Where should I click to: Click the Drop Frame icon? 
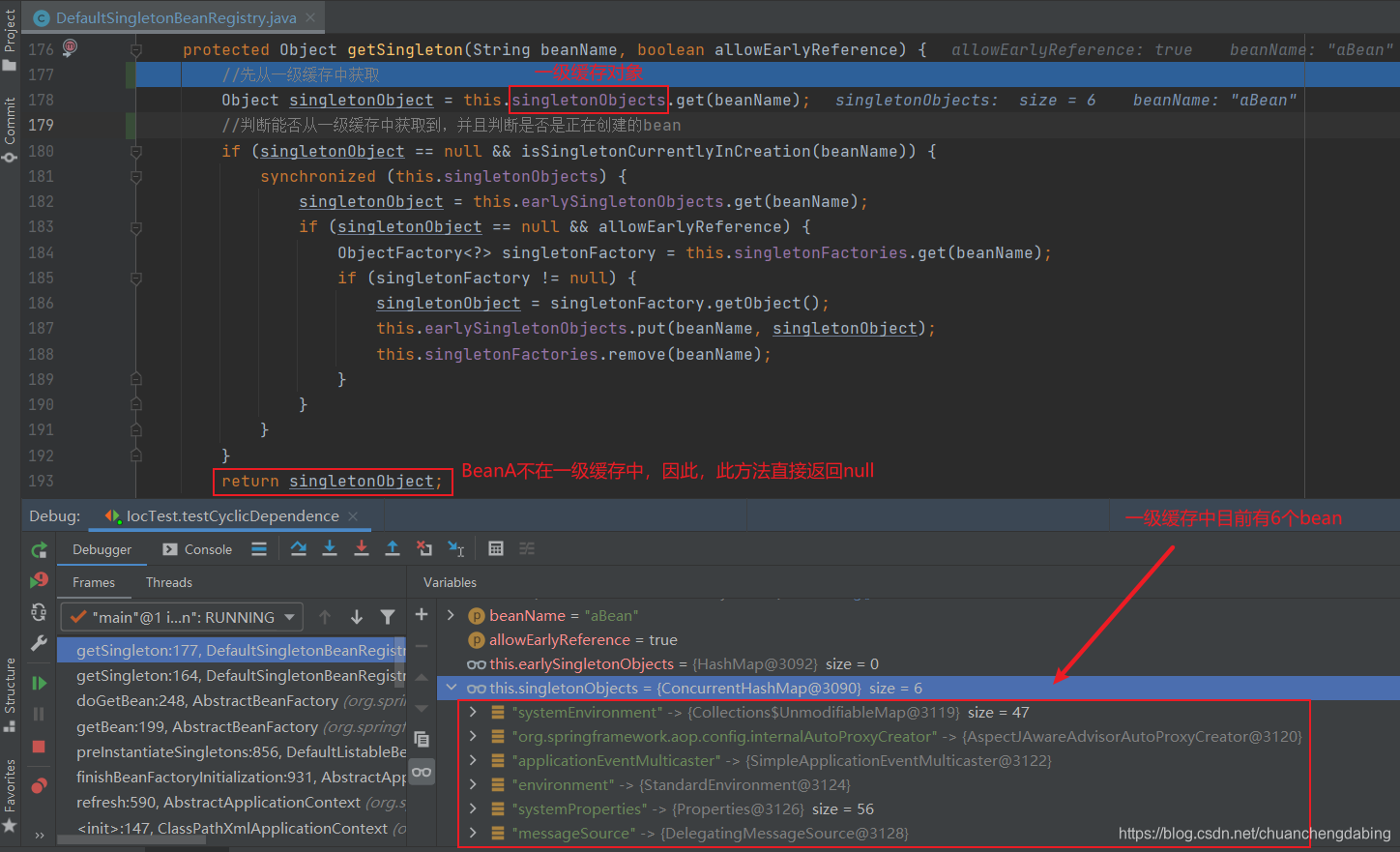pyautogui.click(x=424, y=549)
